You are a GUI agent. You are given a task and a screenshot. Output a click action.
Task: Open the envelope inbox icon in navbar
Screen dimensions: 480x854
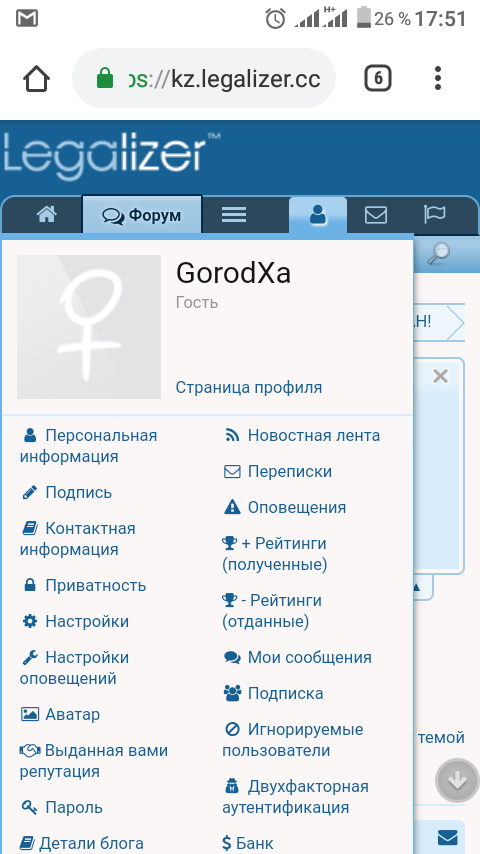pos(376,215)
